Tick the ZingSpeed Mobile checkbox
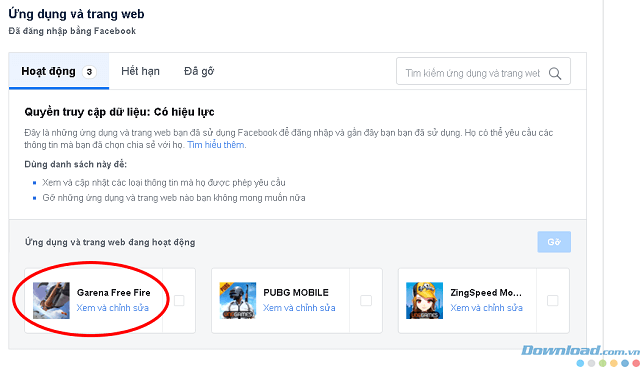Viewport: 640px width, 367px height. (x=552, y=300)
